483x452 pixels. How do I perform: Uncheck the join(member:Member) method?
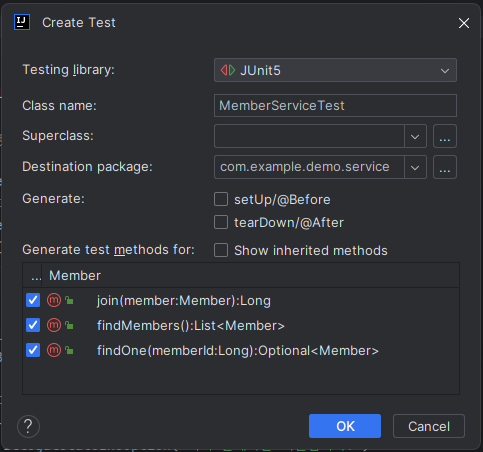[x=33, y=300]
